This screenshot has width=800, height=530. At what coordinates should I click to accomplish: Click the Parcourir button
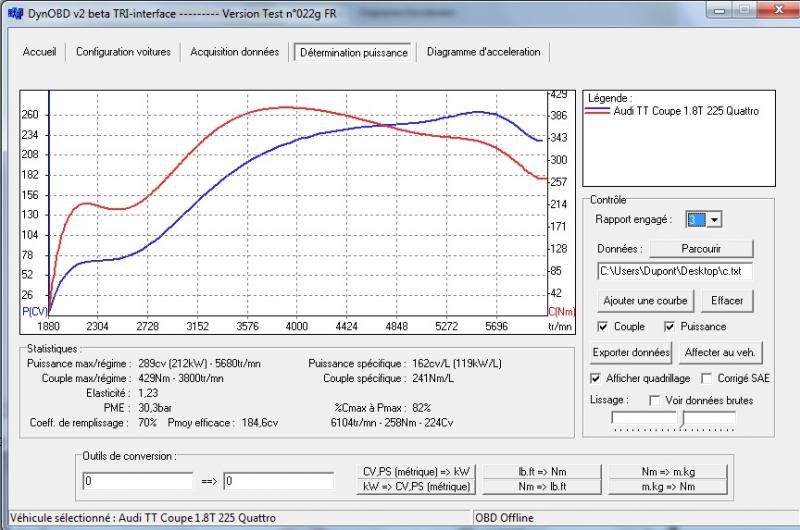click(701, 248)
